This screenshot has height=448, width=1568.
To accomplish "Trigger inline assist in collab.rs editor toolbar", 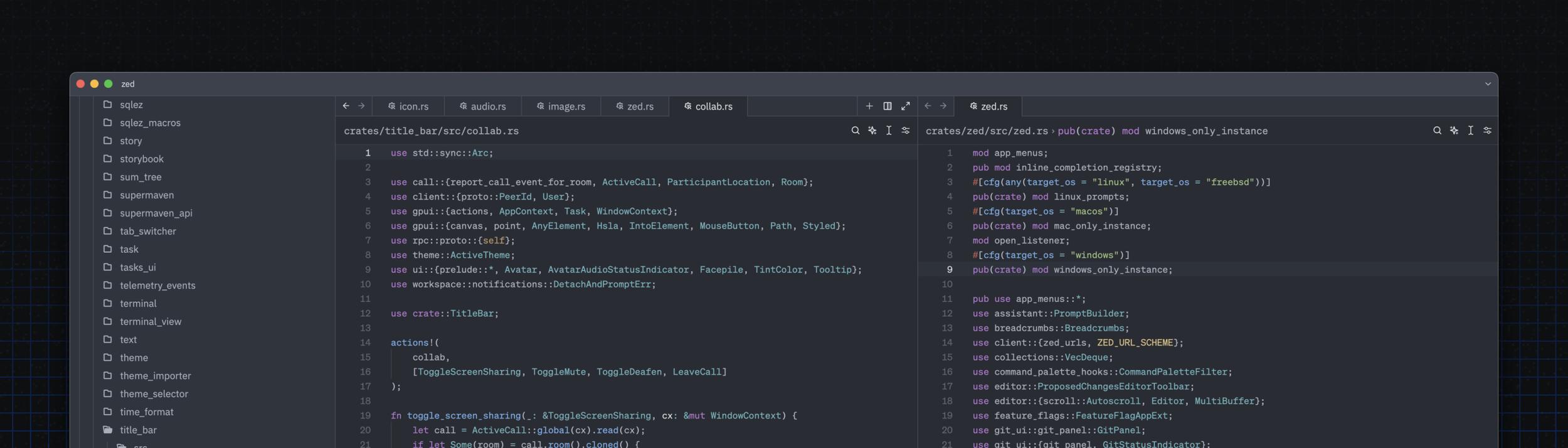I will tap(872, 131).
